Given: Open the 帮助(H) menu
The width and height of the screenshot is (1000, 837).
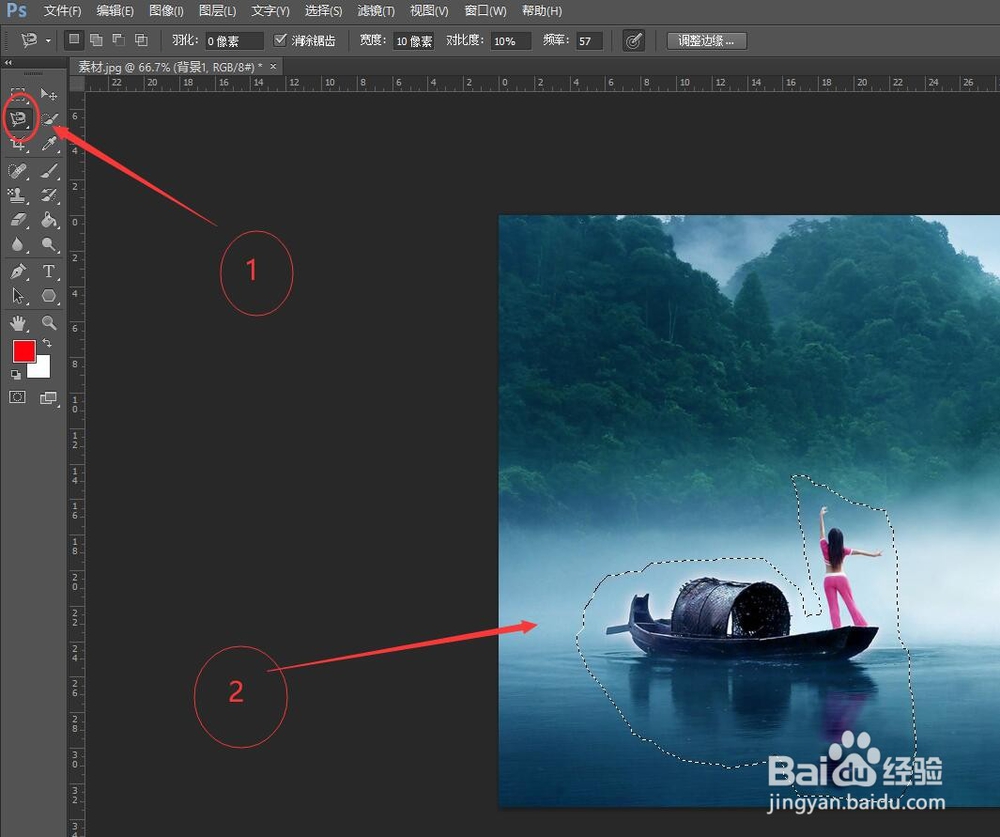Looking at the screenshot, I should point(542,11).
